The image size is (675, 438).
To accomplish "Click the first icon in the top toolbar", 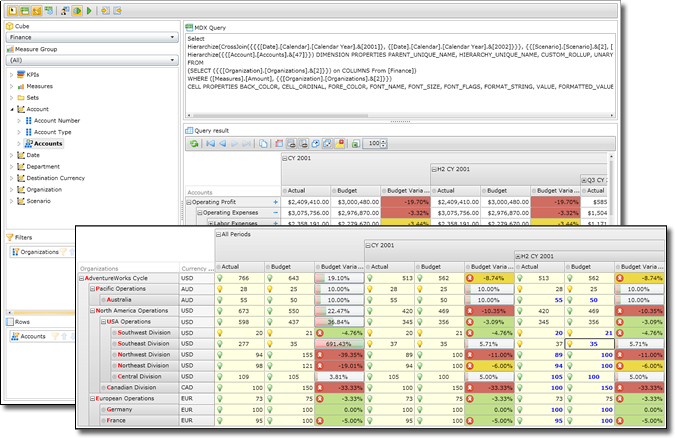I will pos(11,10).
